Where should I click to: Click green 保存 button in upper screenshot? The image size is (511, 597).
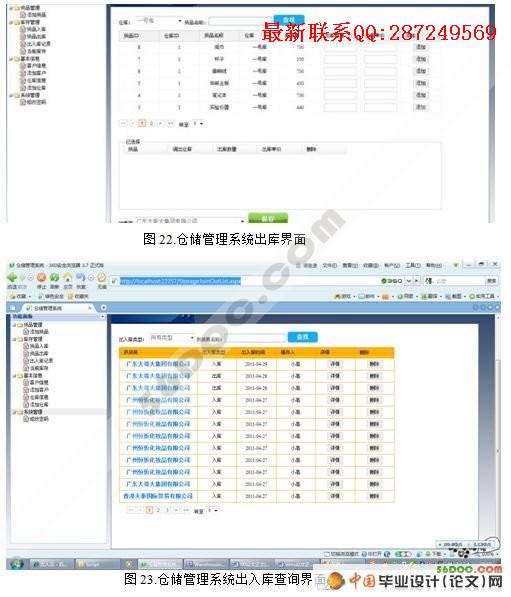(268, 219)
